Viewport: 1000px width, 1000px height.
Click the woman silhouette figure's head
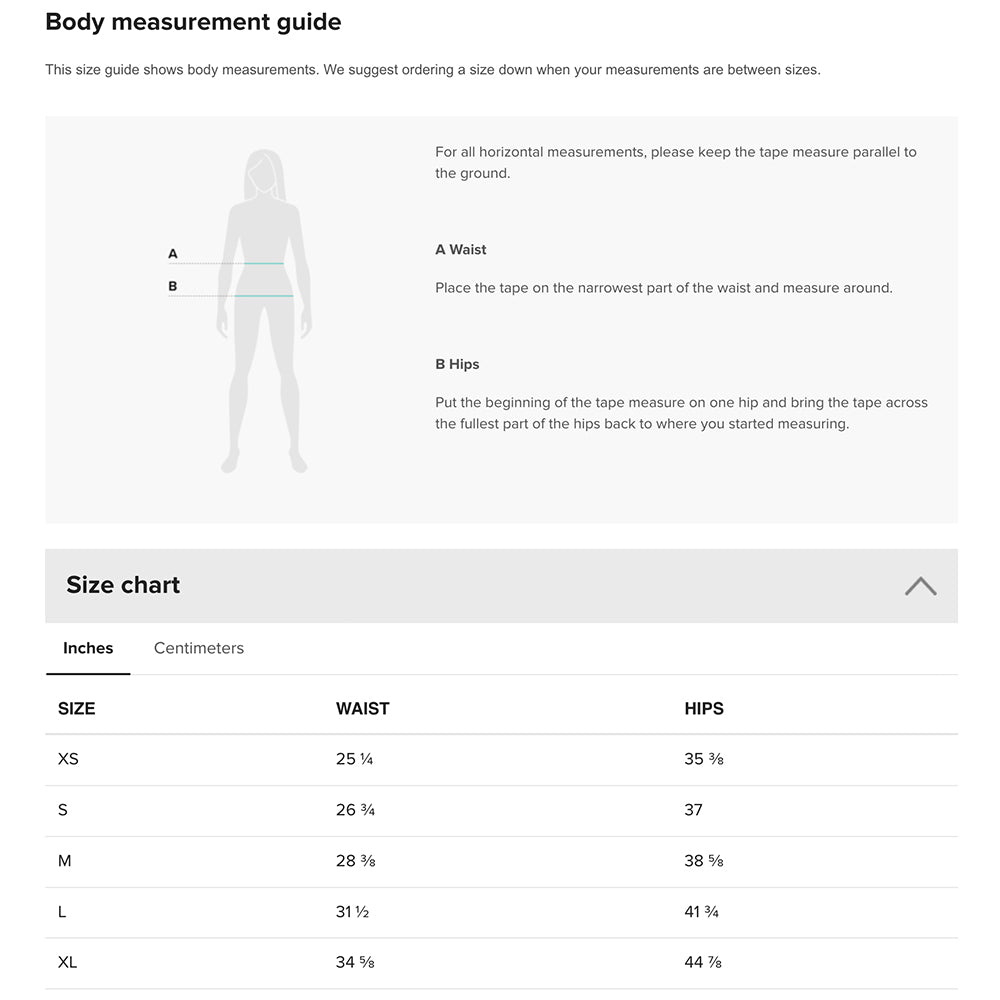[x=262, y=172]
